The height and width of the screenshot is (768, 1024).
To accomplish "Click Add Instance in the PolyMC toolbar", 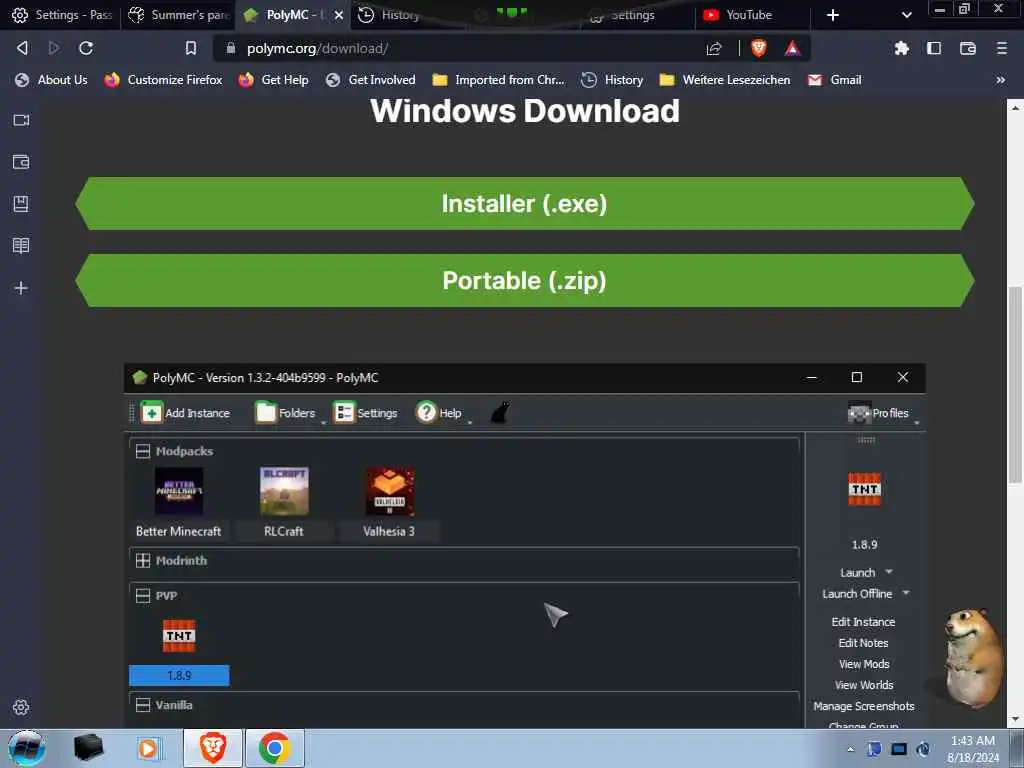I will pos(185,413).
